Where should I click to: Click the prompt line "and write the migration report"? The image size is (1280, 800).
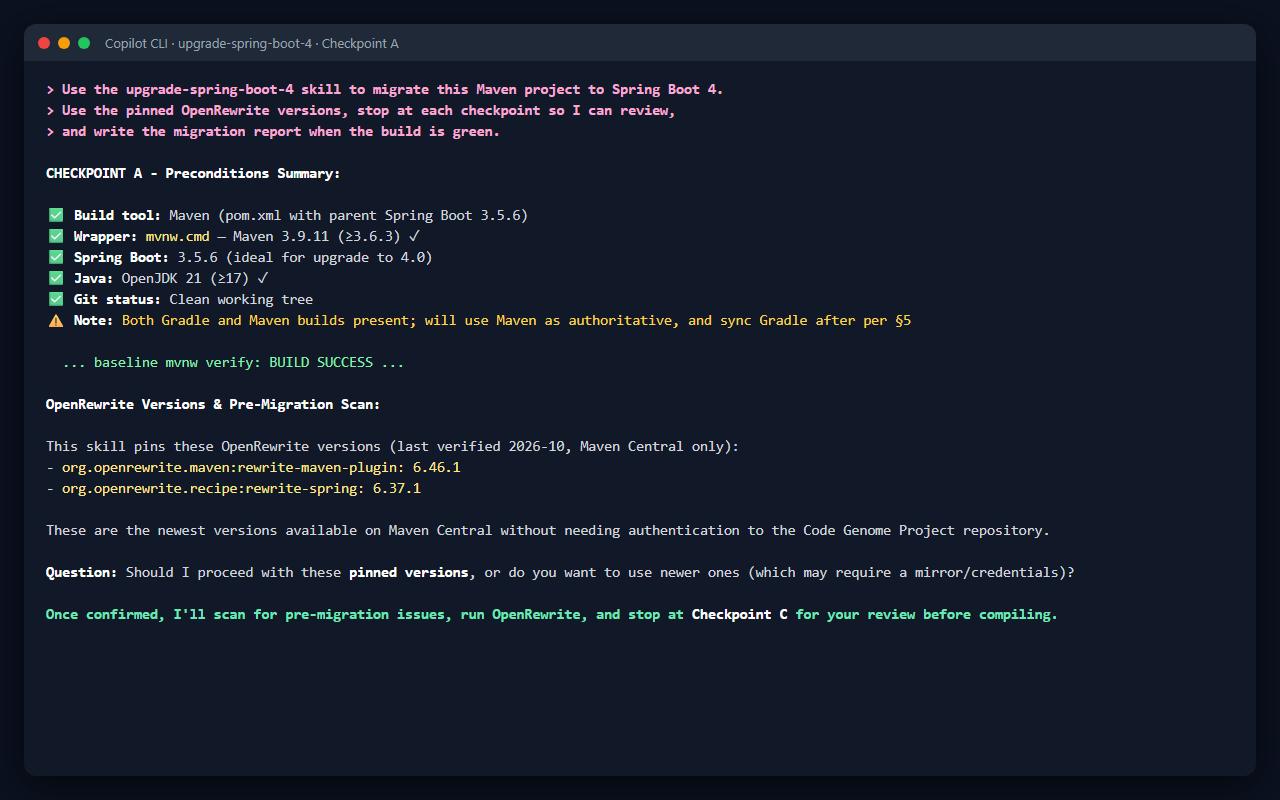pyautogui.click(x=272, y=131)
